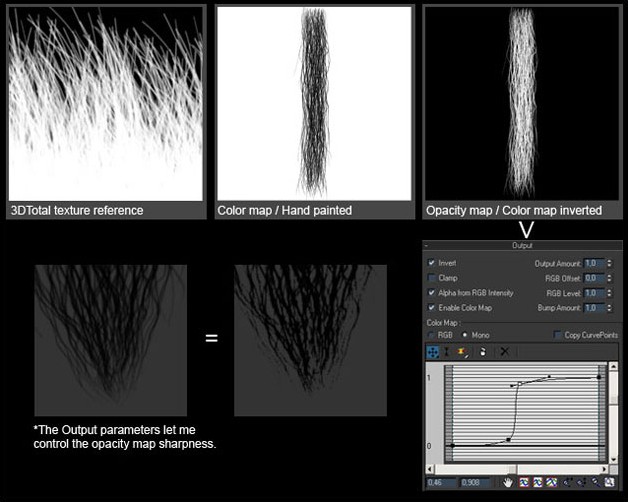Select the lower middle curve control point
The height and width of the screenshot is (502, 628).
pyautogui.click(x=508, y=440)
